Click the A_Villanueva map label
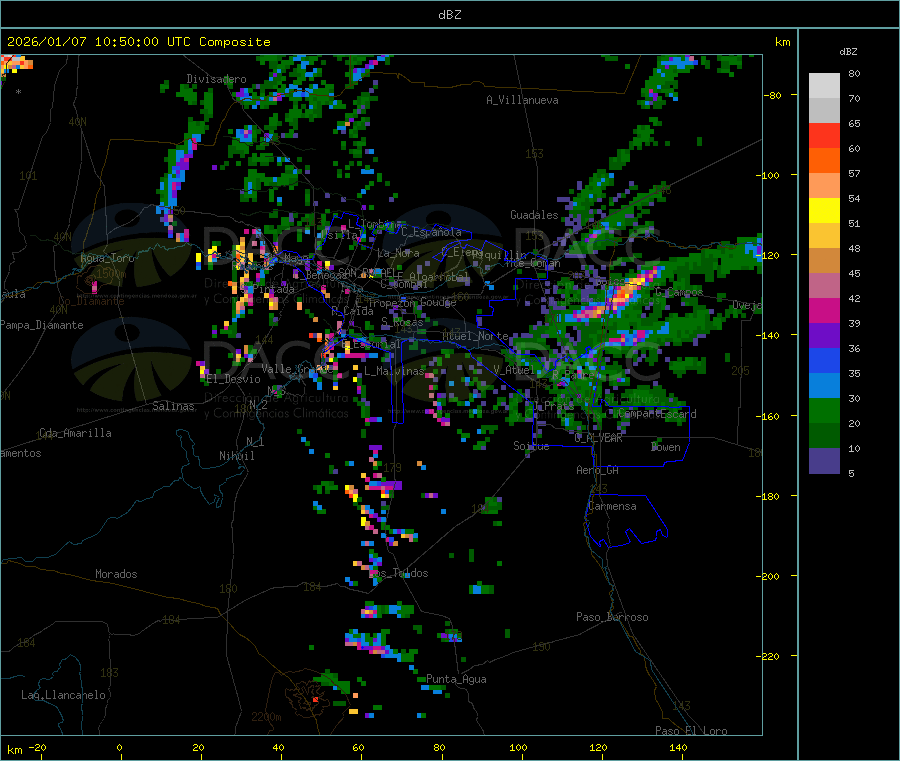 [522, 100]
